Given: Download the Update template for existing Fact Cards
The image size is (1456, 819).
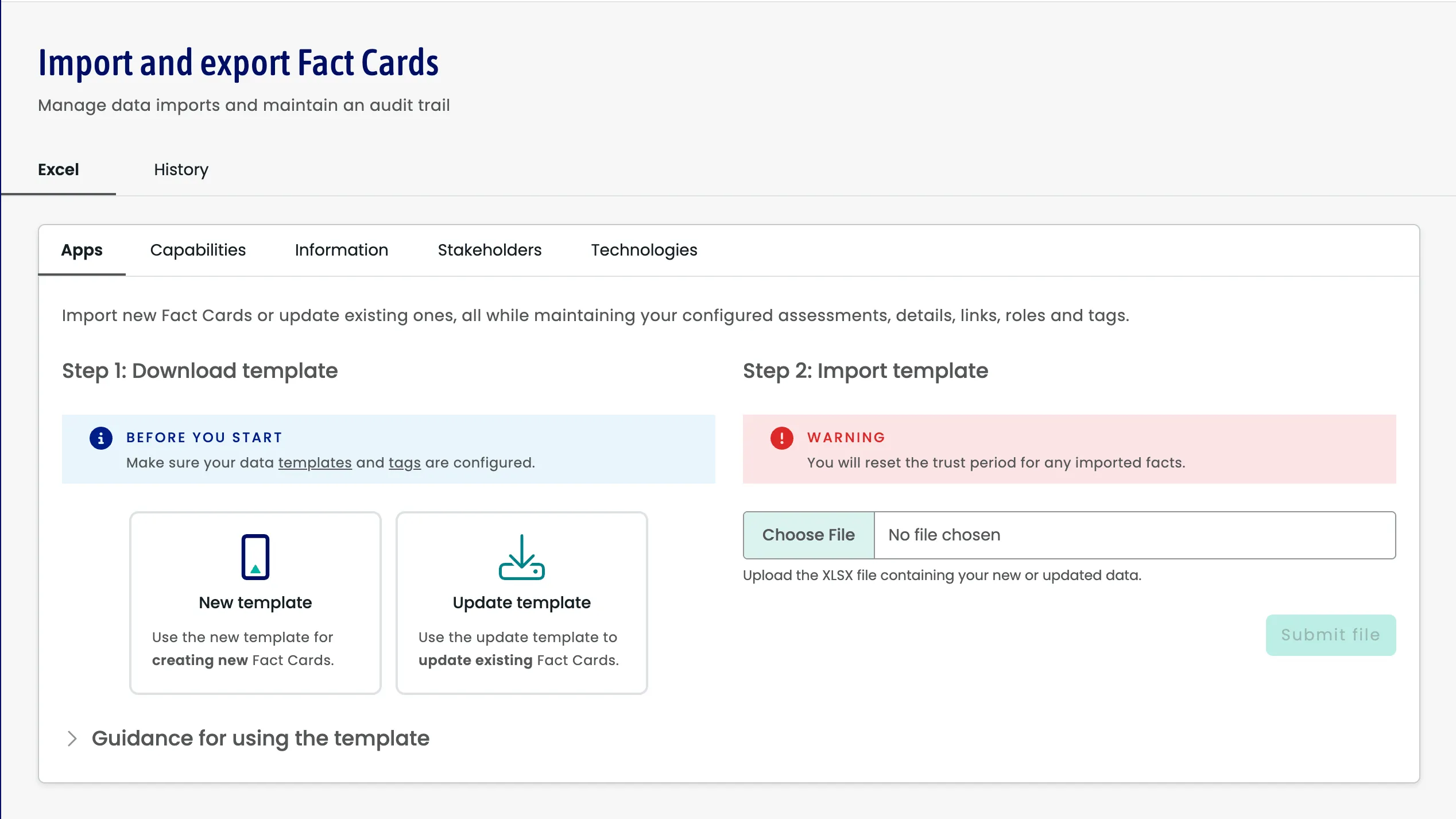Looking at the screenshot, I should pyautogui.click(x=521, y=602).
